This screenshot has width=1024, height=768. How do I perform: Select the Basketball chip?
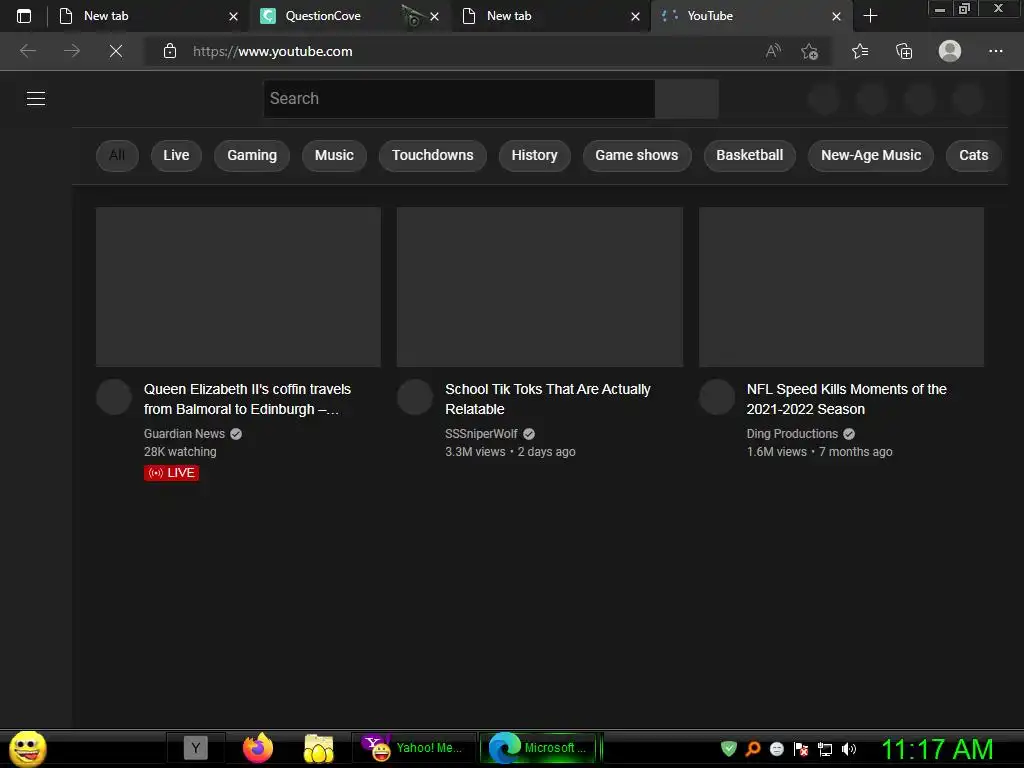pos(750,155)
